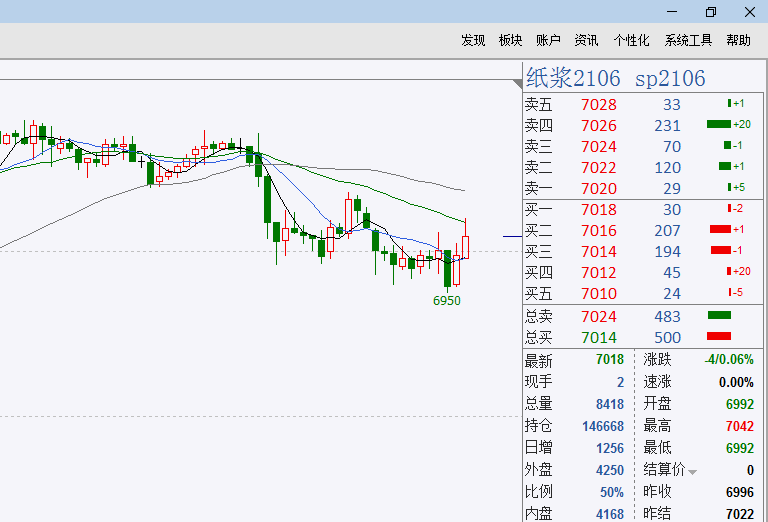Click the 卖四 green volume bar
This screenshot has width=768, height=522.
pos(718,125)
